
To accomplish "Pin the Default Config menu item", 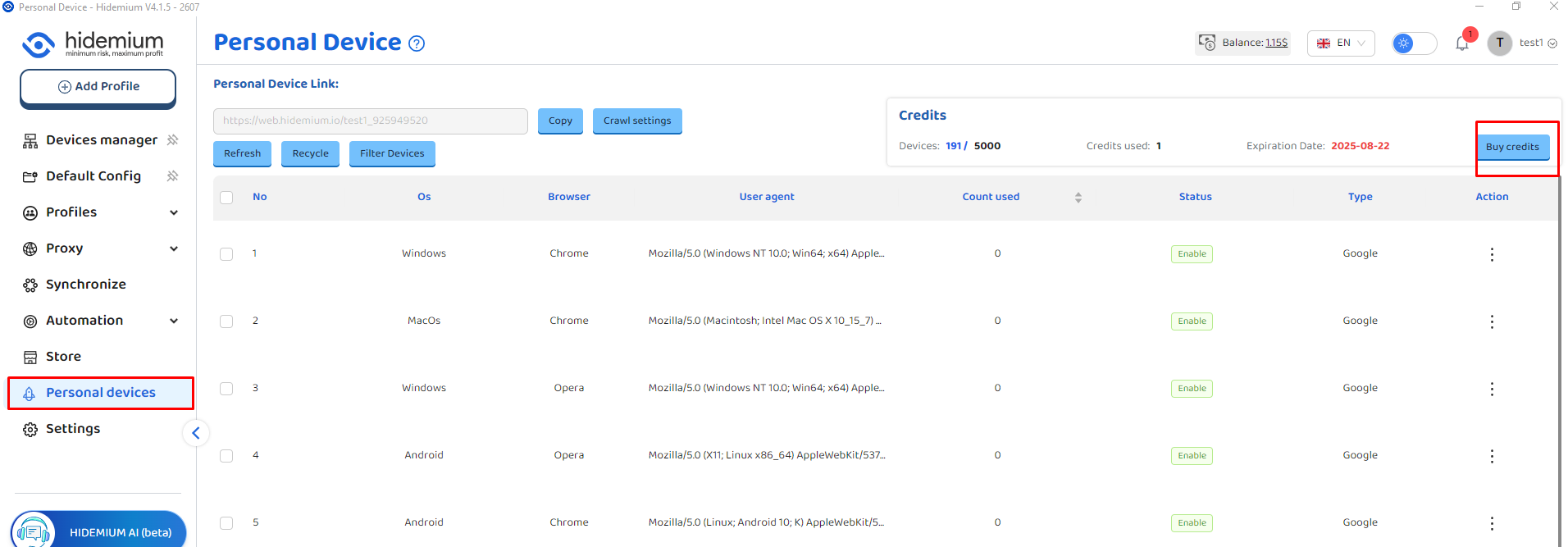I will [x=172, y=176].
